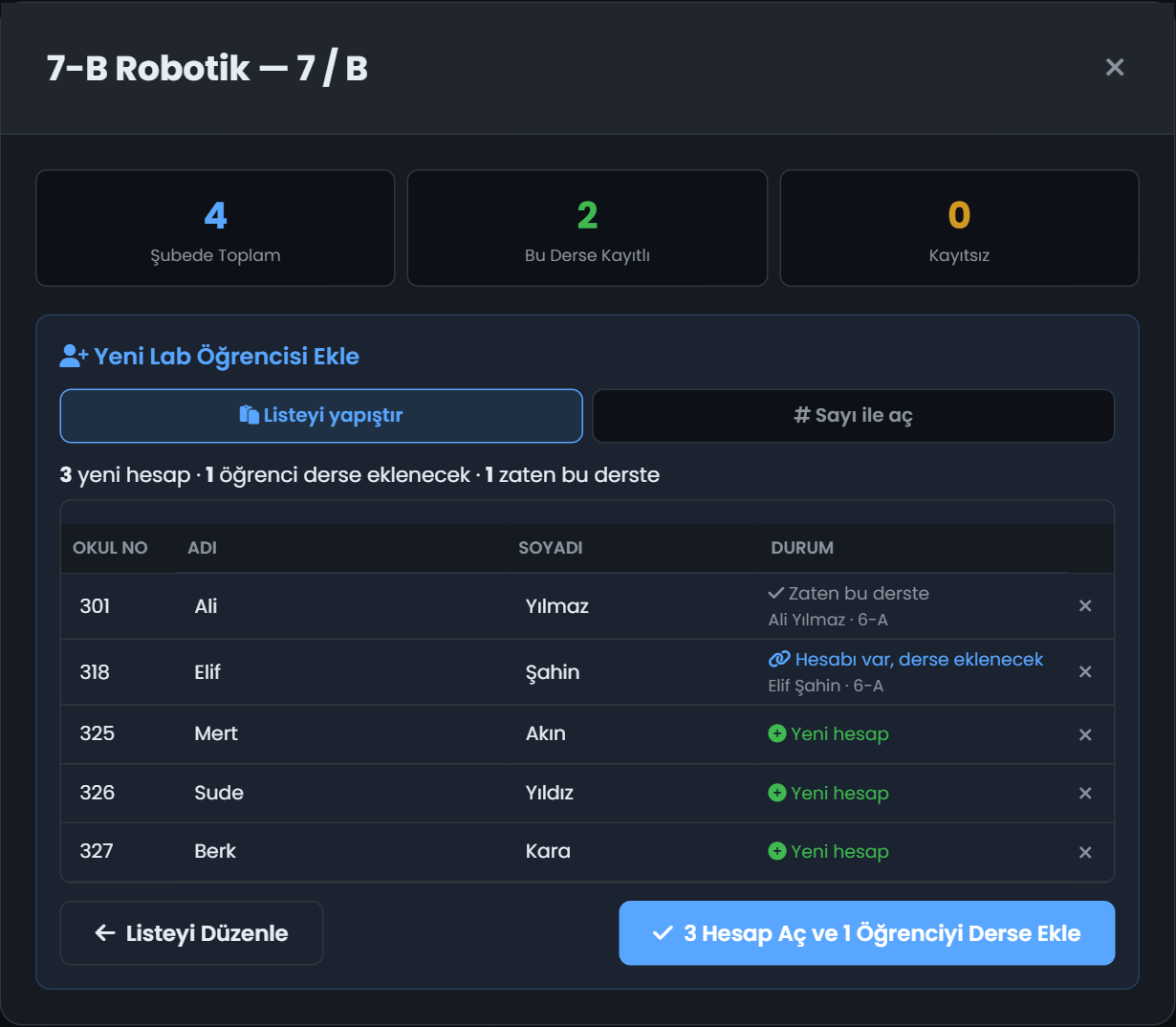
Task: Remove Berk Kara row from list
Action: tap(1085, 852)
